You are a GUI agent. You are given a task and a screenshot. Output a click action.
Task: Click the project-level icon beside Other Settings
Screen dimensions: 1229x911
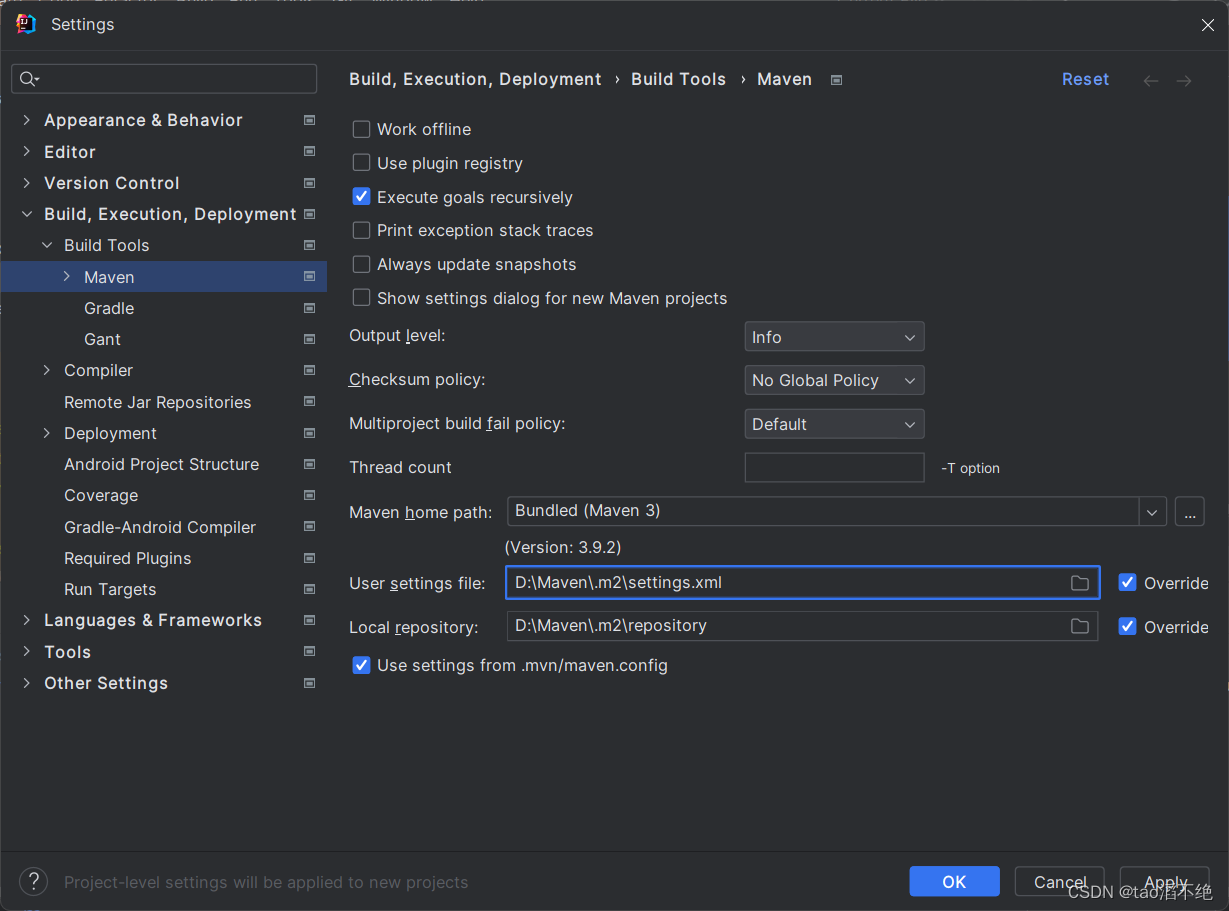click(x=309, y=683)
